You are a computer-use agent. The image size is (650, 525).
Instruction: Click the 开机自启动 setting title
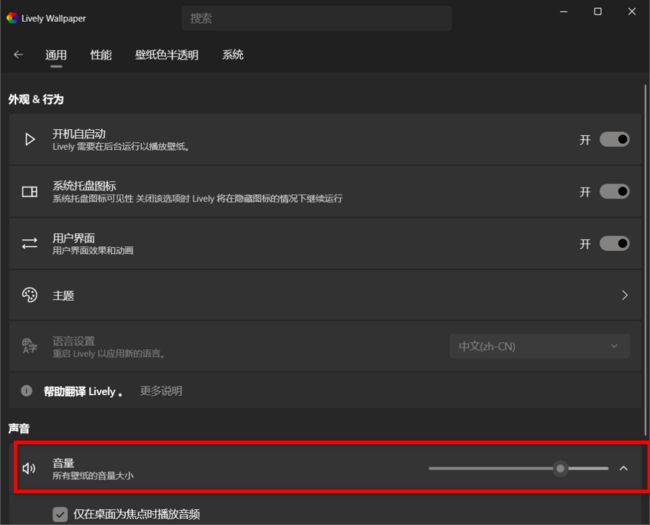click(79, 134)
